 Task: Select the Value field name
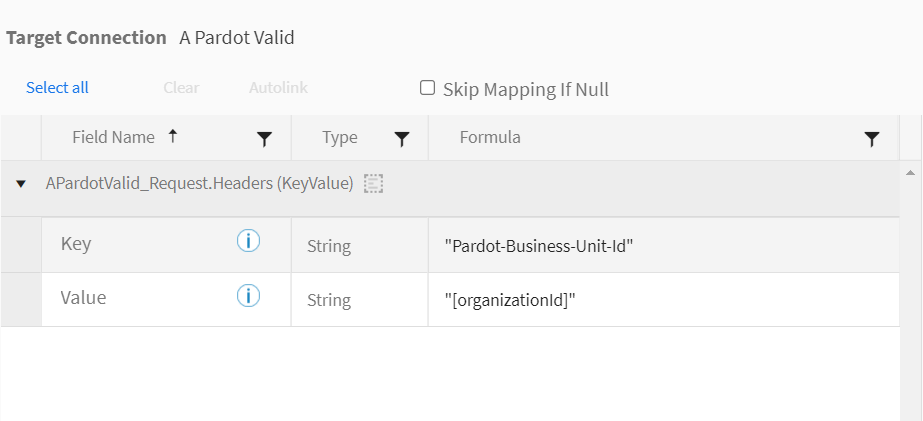pyautogui.click(x=84, y=297)
